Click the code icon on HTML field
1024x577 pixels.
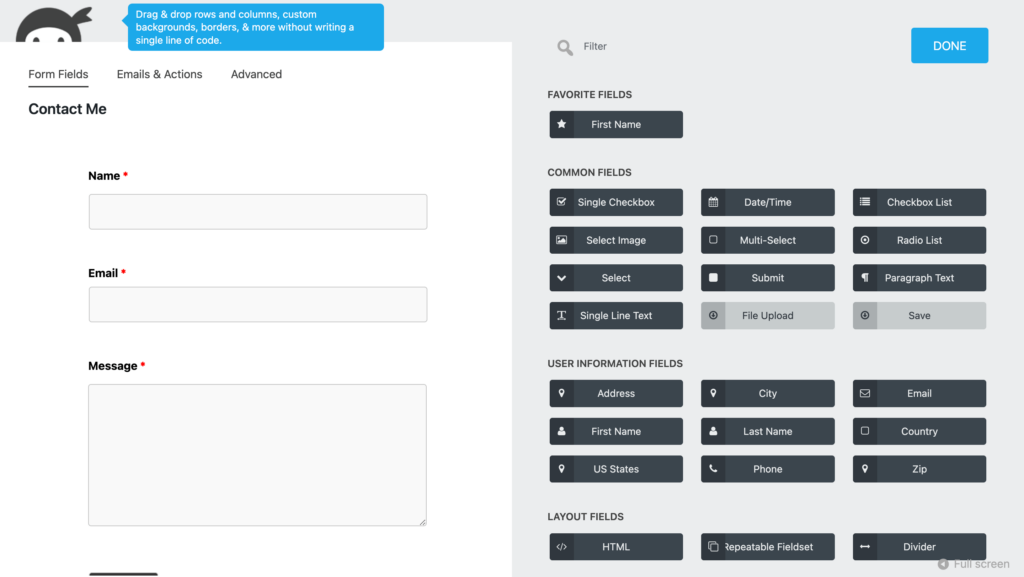562,547
